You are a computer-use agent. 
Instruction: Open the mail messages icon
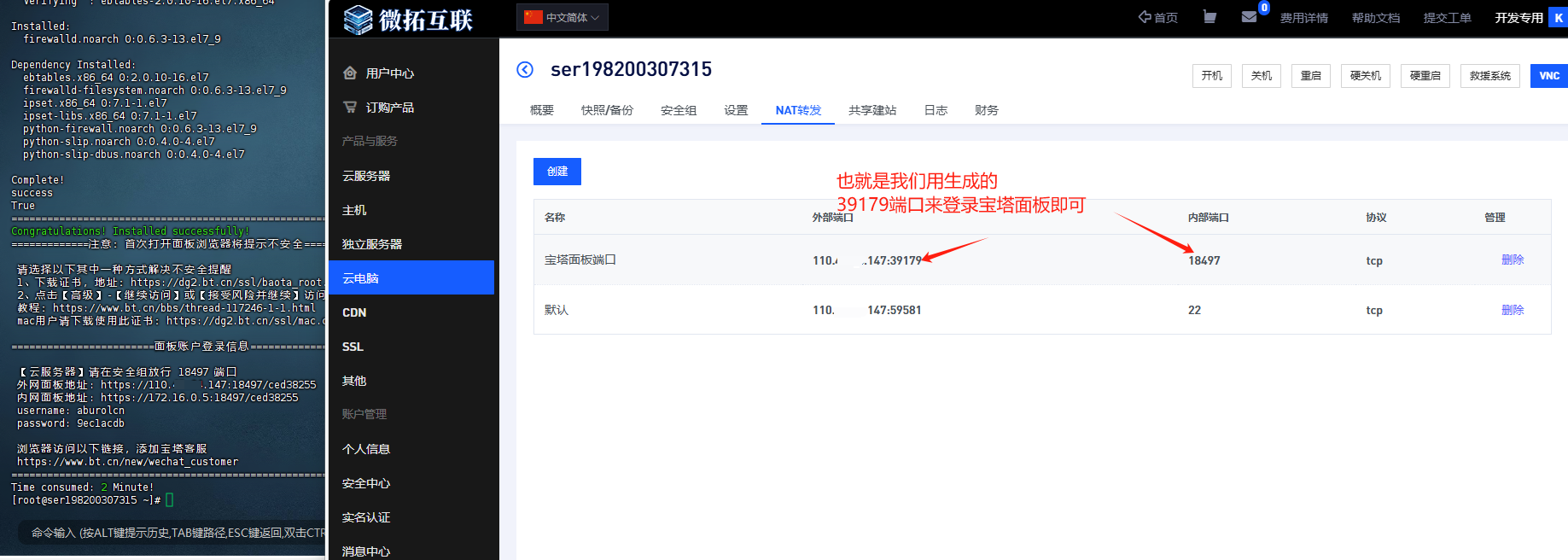(x=1249, y=17)
